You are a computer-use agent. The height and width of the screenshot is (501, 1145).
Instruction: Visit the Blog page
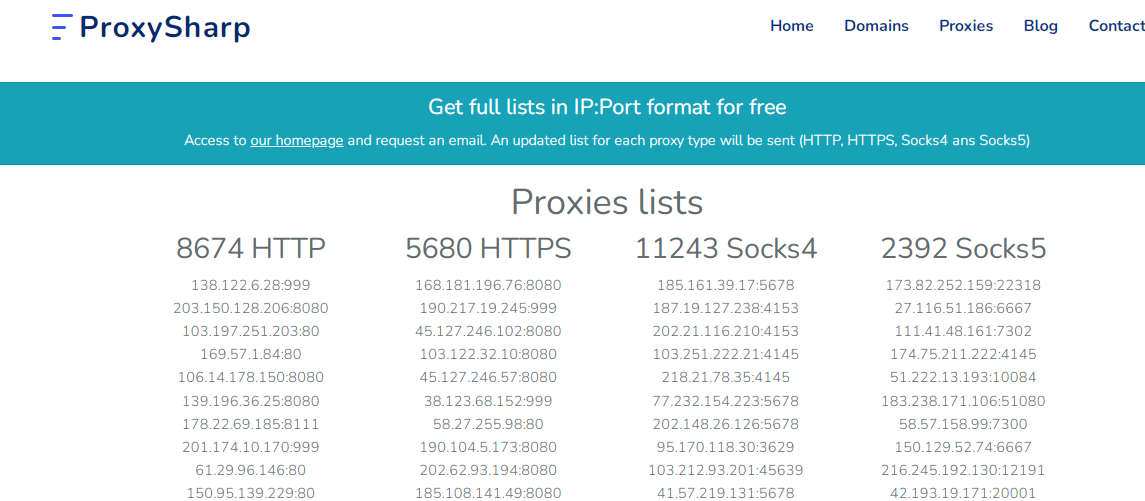[1041, 26]
